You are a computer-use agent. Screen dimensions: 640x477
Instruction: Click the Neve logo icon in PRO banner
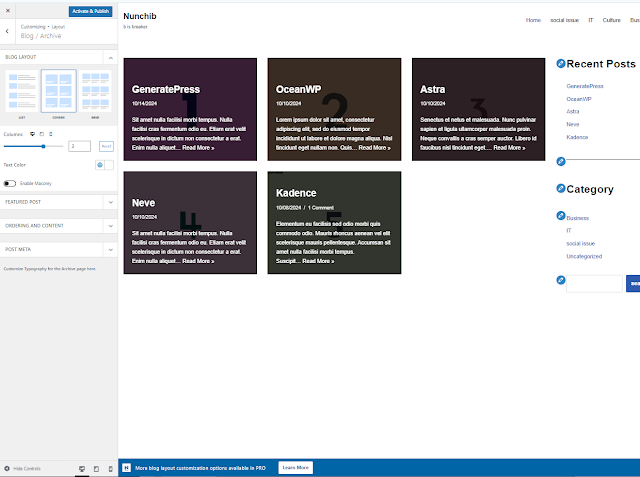point(127,468)
